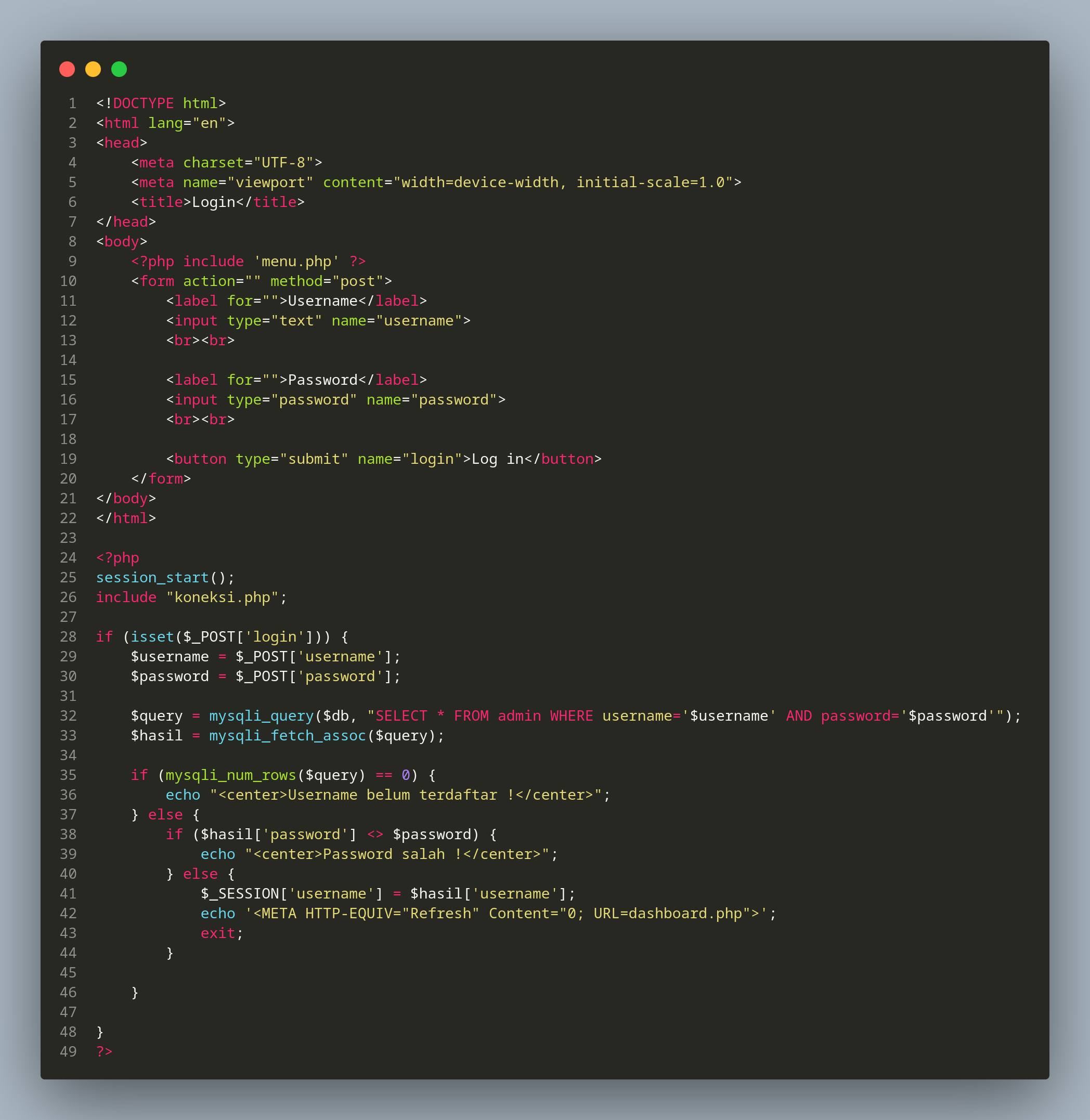Click the green maximize dot
Image resolution: width=1090 pixels, height=1120 pixels.
[x=119, y=69]
